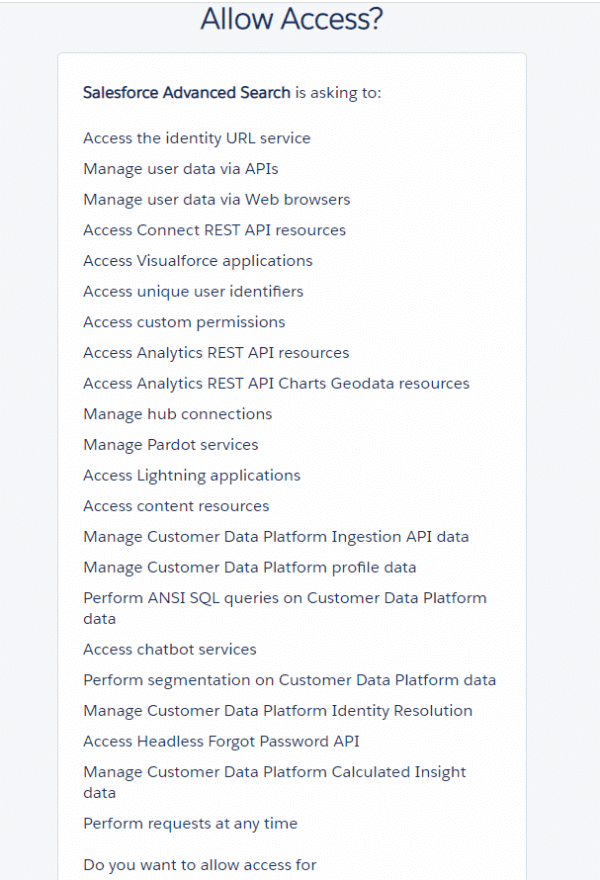The image size is (600, 880).
Task: Click 'Access the identity URL service' link
Action: click(x=196, y=138)
